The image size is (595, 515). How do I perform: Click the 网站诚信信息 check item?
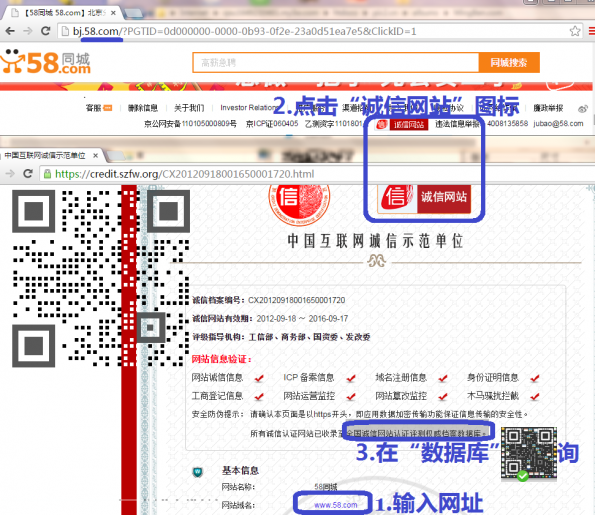pos(228,378)
